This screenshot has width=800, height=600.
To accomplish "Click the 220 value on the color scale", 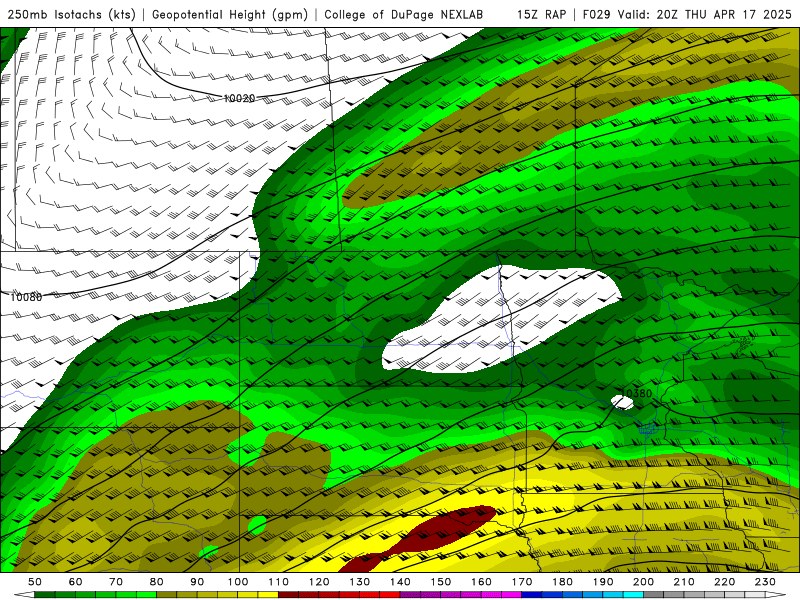I will pyautogui.click(x=724, y=582).
